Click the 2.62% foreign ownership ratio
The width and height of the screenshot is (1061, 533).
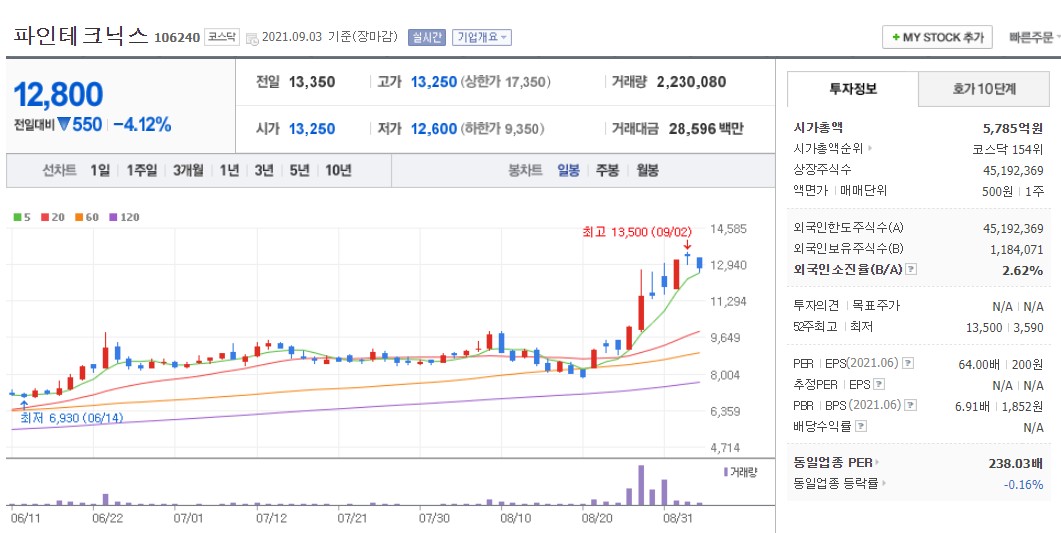[x=1023, y=271]
